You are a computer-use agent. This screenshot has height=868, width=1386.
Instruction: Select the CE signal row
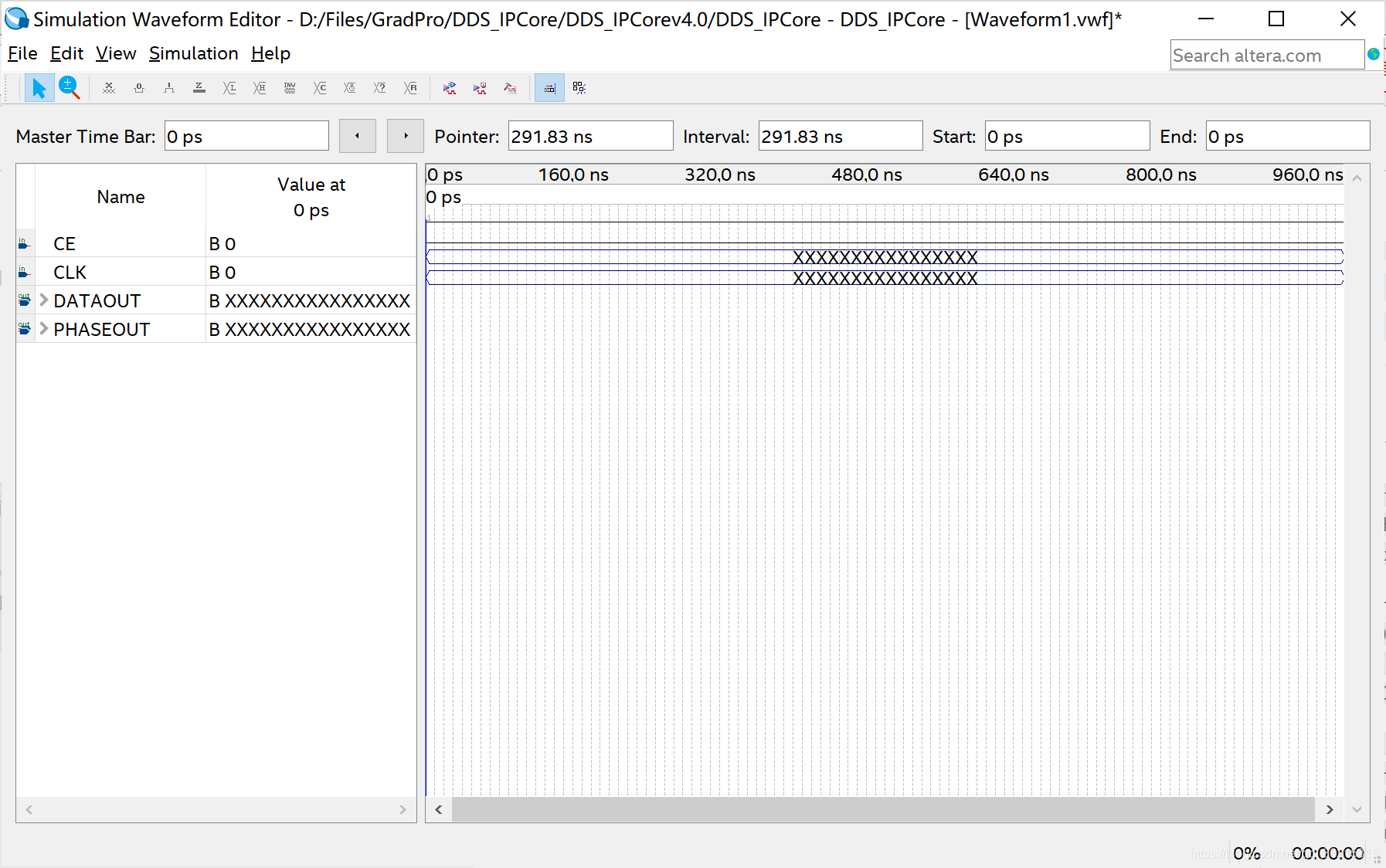216,243
